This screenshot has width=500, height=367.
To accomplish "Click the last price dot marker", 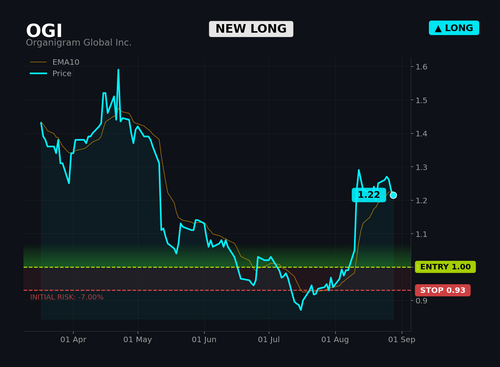I will click(x=393, y=195).
